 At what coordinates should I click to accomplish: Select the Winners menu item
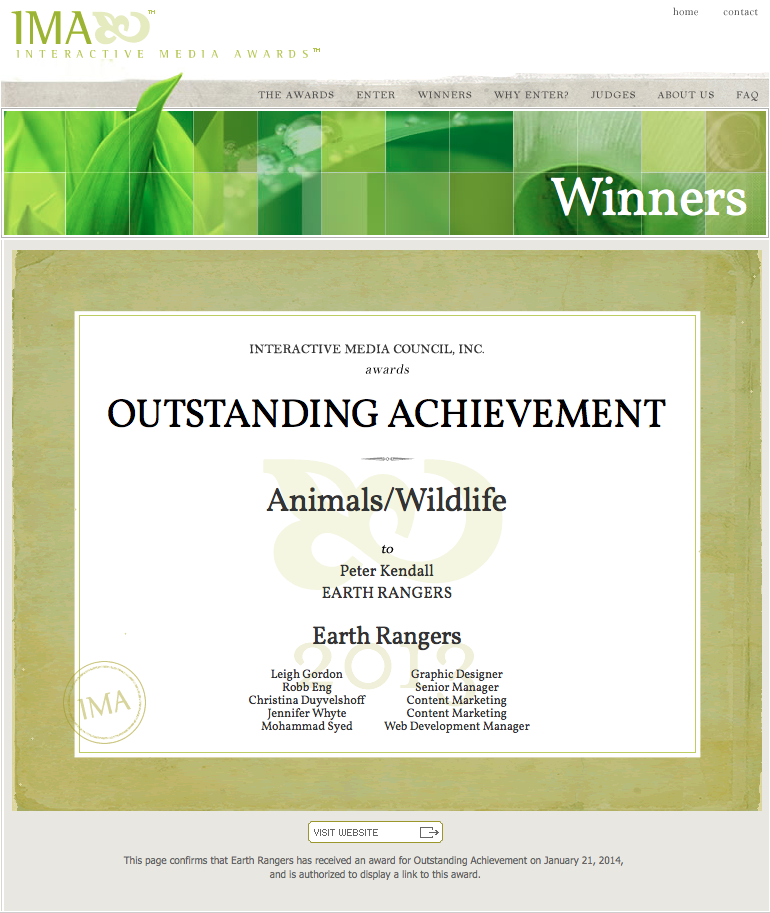(444, 95)
